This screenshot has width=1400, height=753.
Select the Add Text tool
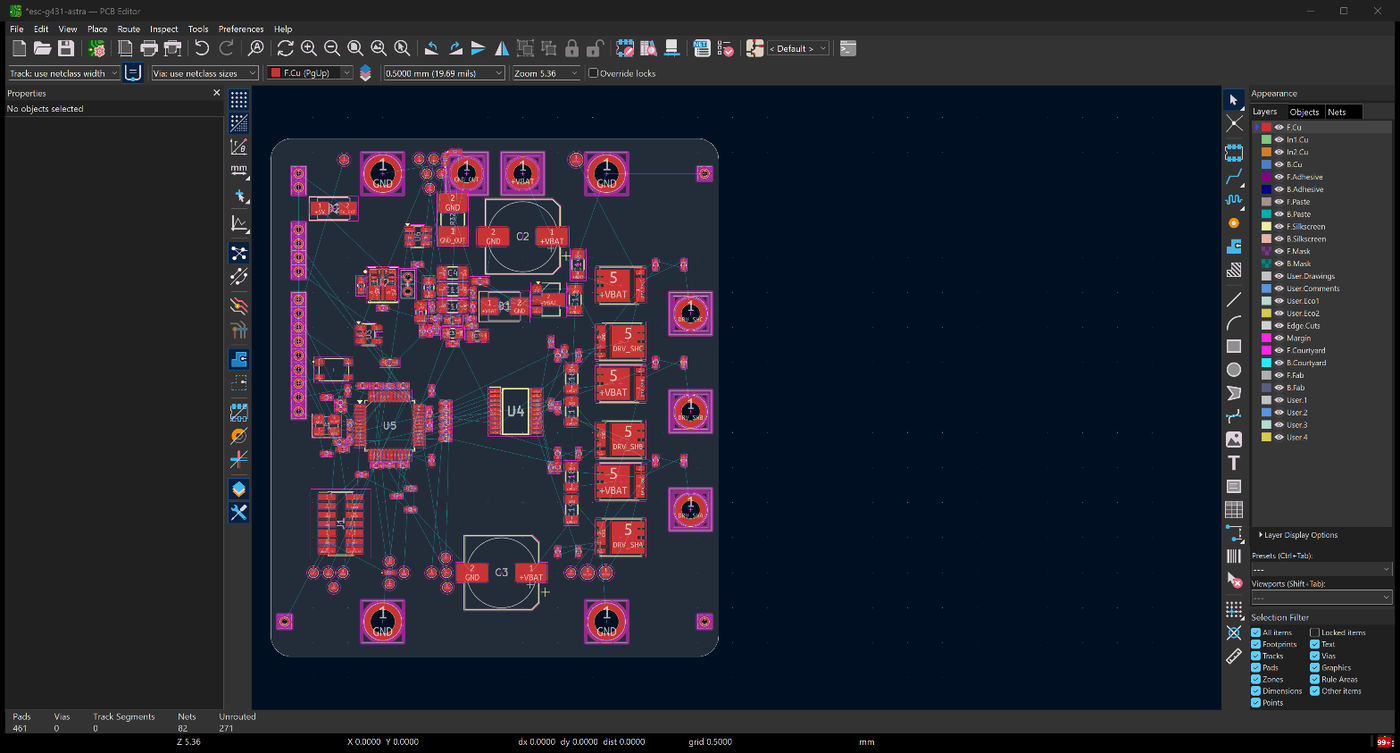coord(1234,463)
